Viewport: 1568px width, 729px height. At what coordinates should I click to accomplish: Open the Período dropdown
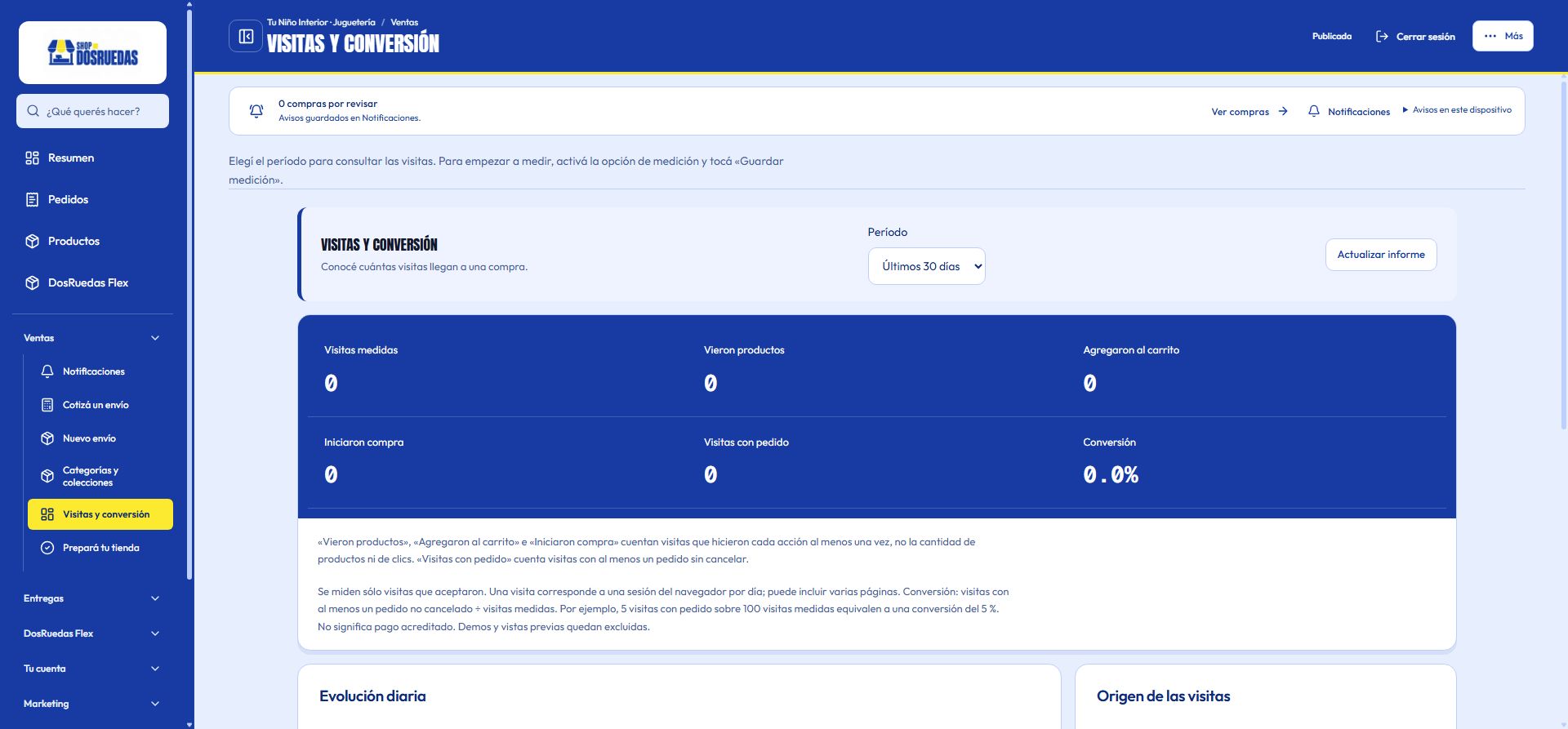tap(926, 266)
